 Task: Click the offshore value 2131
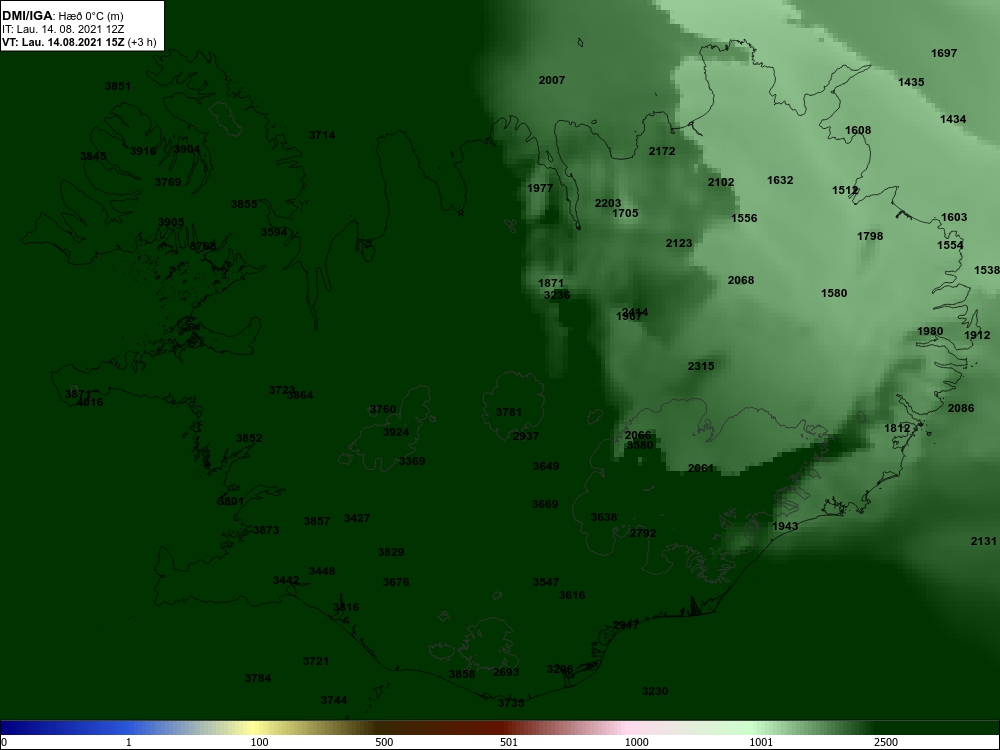point(983,541)
